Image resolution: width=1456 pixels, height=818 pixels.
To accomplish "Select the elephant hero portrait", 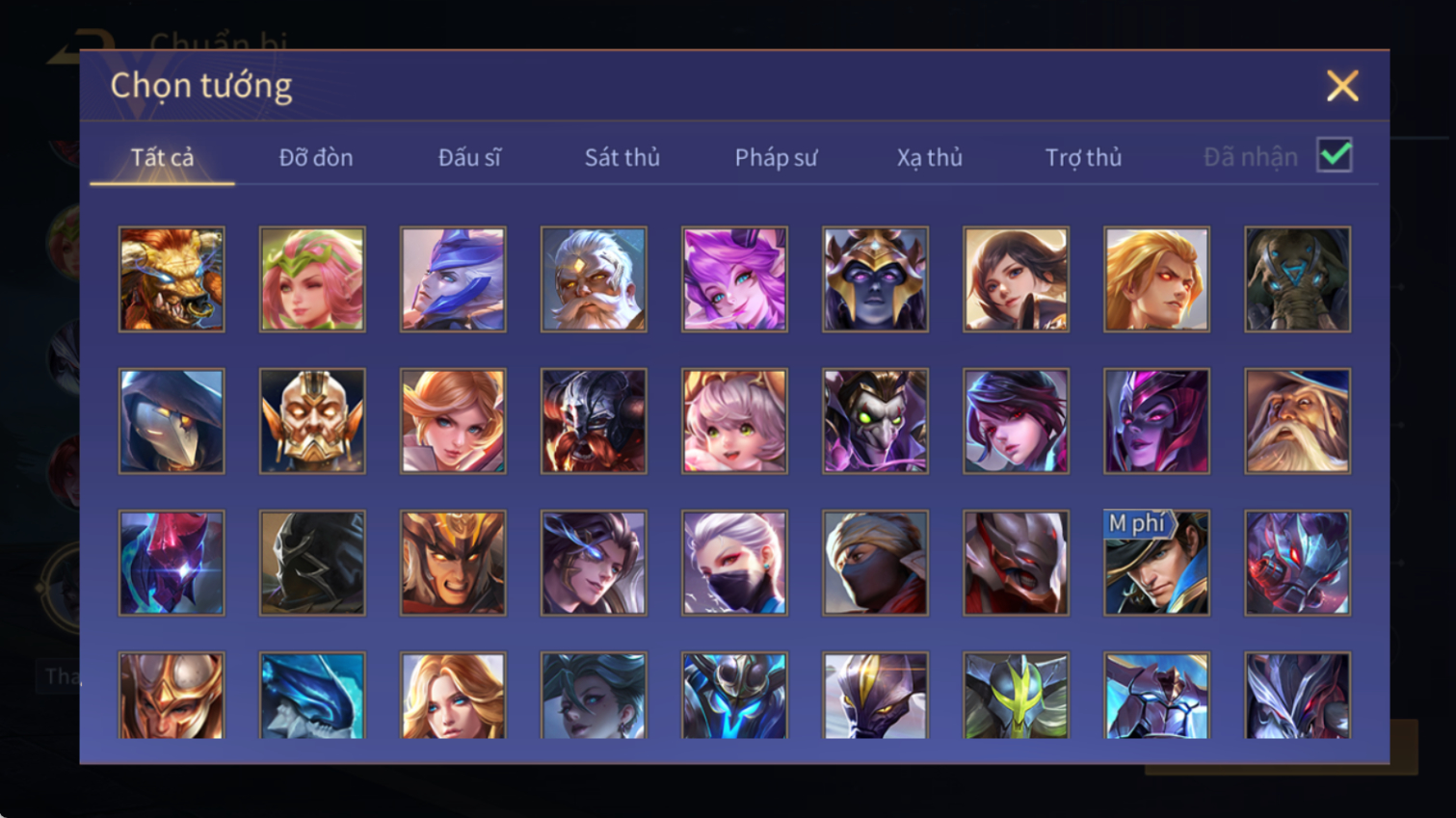I will point(1297,279).
